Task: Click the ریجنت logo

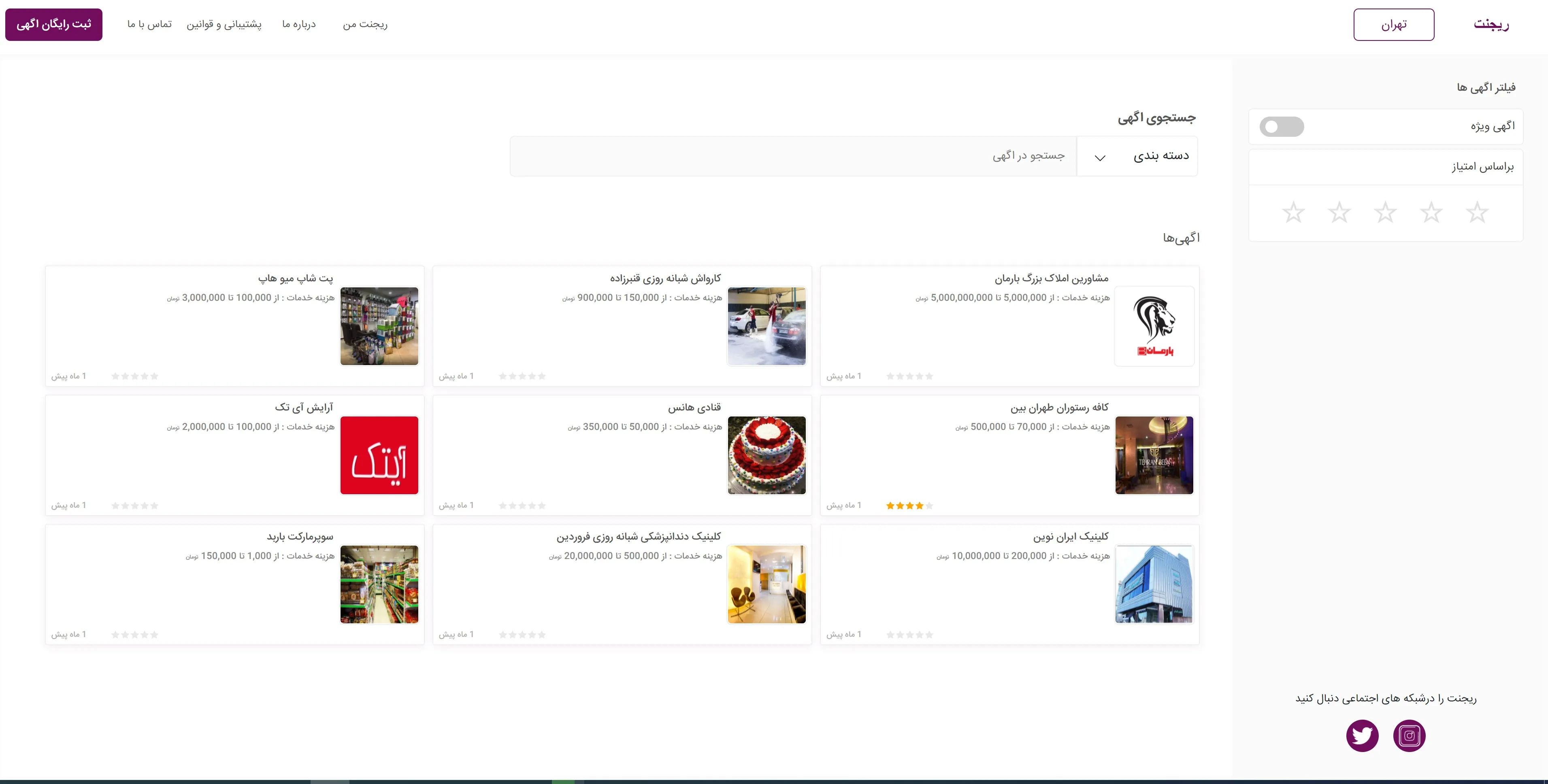Action: point(1491,24)
